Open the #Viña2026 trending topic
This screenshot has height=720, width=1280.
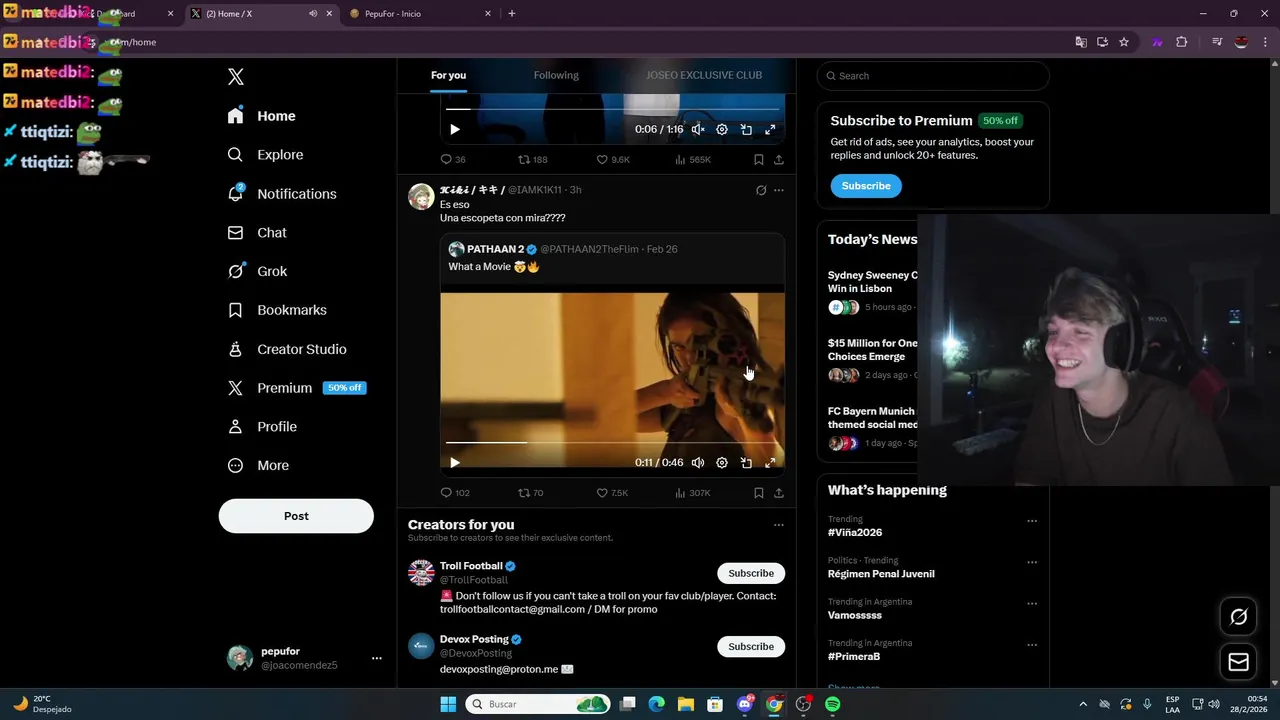(855, 533)
